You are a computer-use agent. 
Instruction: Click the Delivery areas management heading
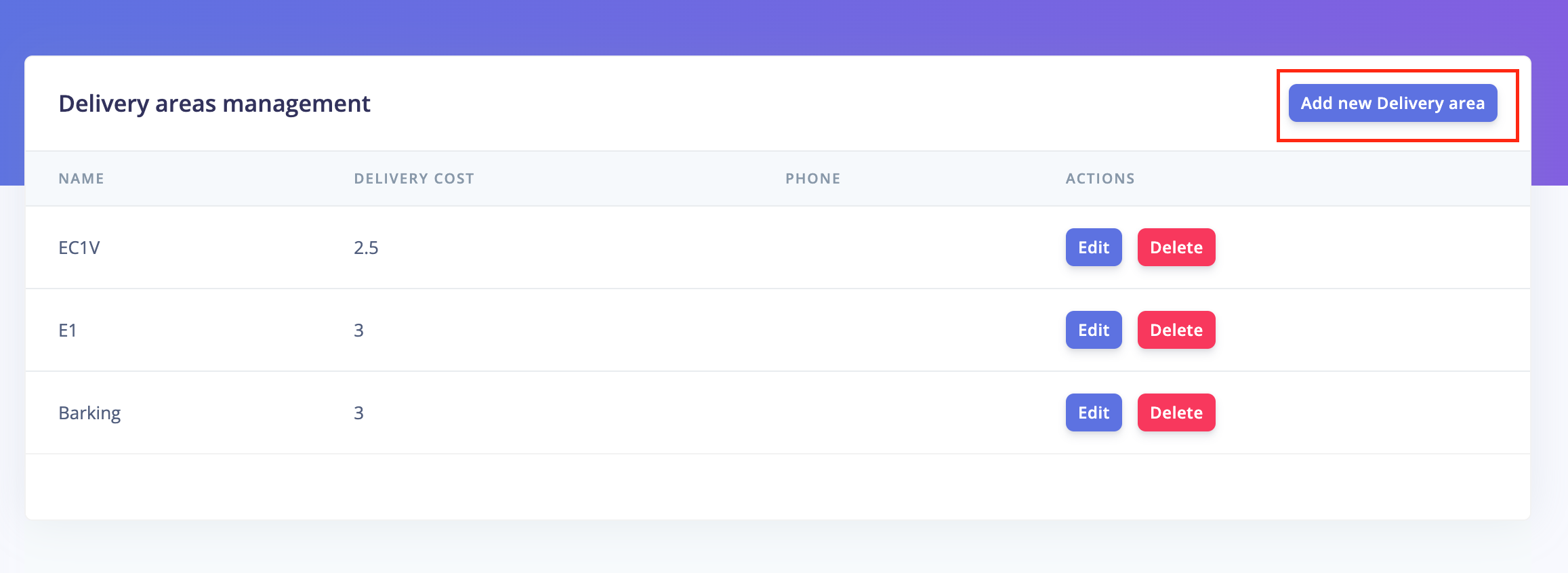point(214,104)
